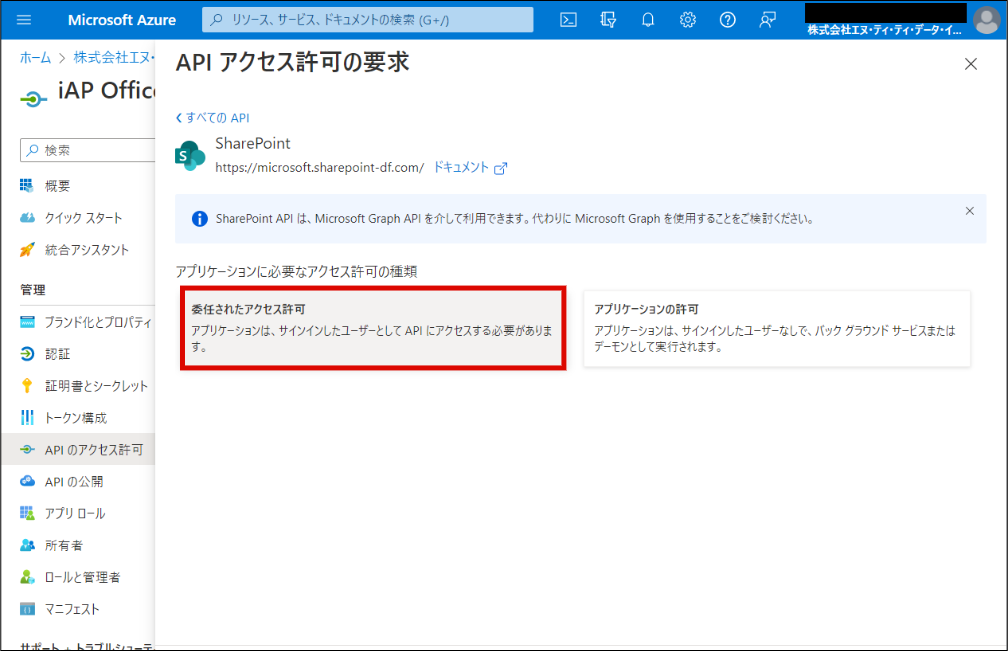The width and height of the screenshot is (1008, 651).
Task: Close the API アクセス許可の要求 panel
Action: (x=971, y=64)
